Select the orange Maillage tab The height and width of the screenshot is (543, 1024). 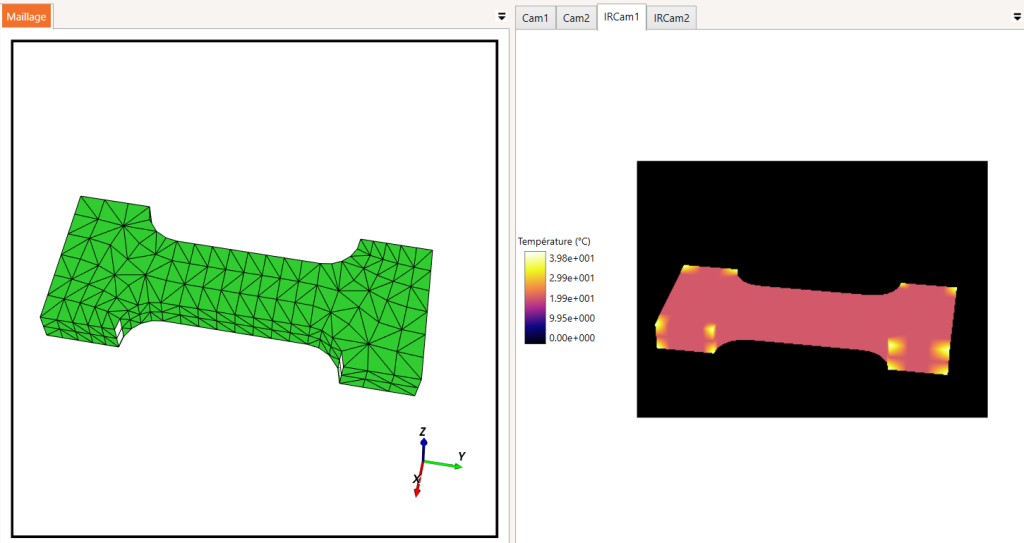tap(26, 16)
